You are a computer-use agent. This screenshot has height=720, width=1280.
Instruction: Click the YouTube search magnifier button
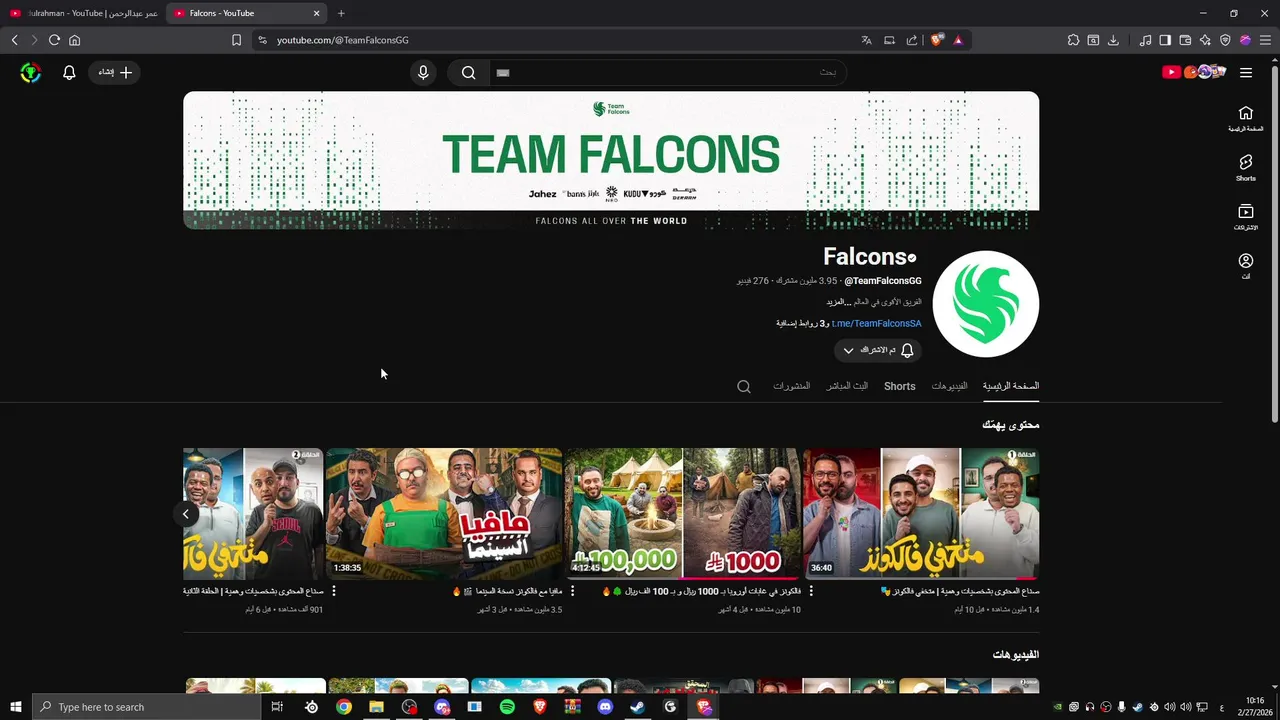click(468, 73)
